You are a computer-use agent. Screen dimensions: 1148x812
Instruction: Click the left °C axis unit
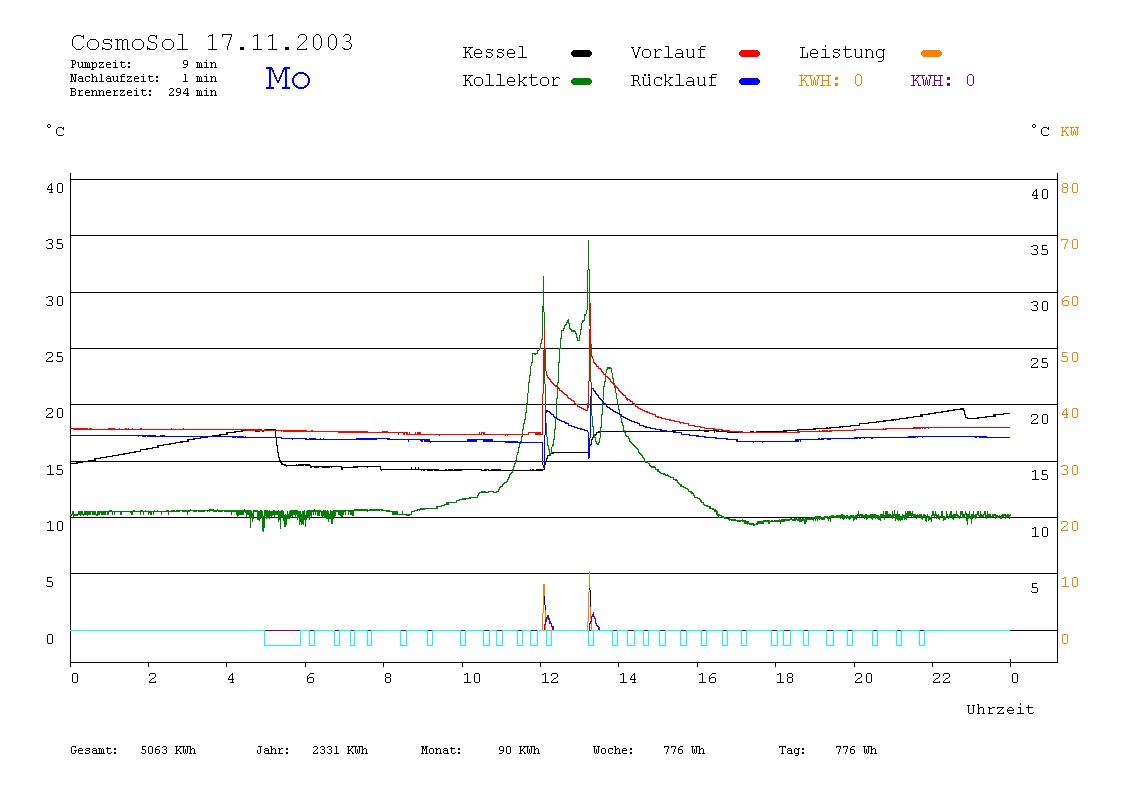pos(56,131)
